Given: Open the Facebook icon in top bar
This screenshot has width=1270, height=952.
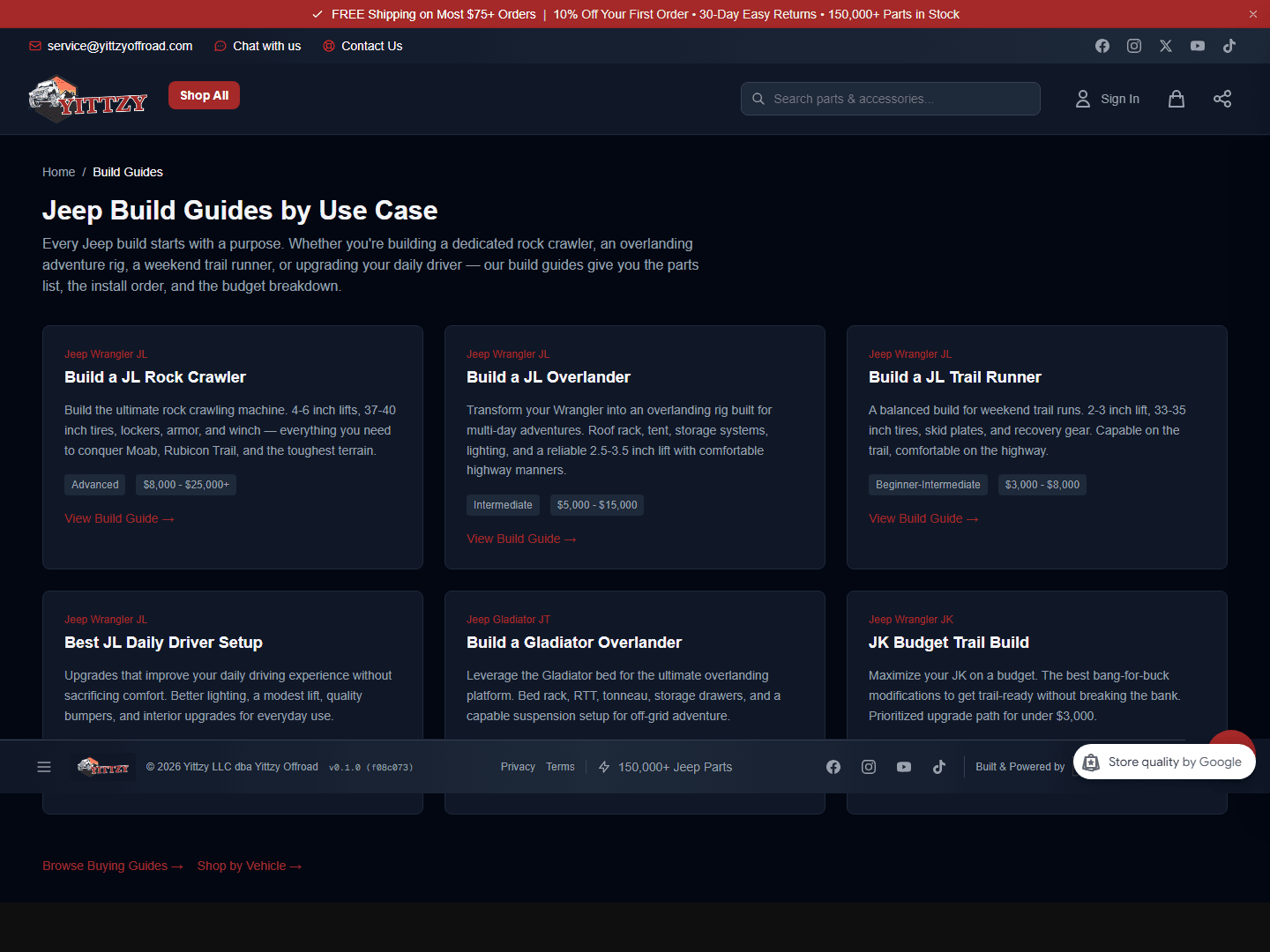Looking at the screenshot, I should coord(1102,46).
